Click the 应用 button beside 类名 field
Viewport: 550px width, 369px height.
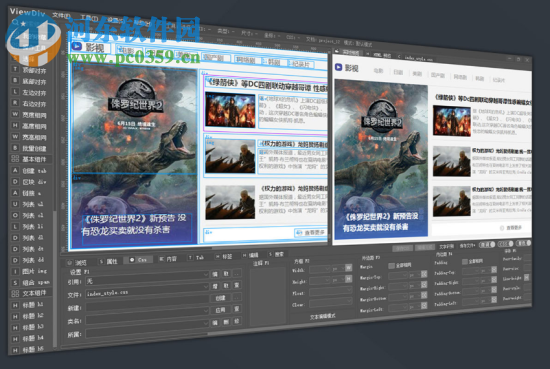click(221, 310)
